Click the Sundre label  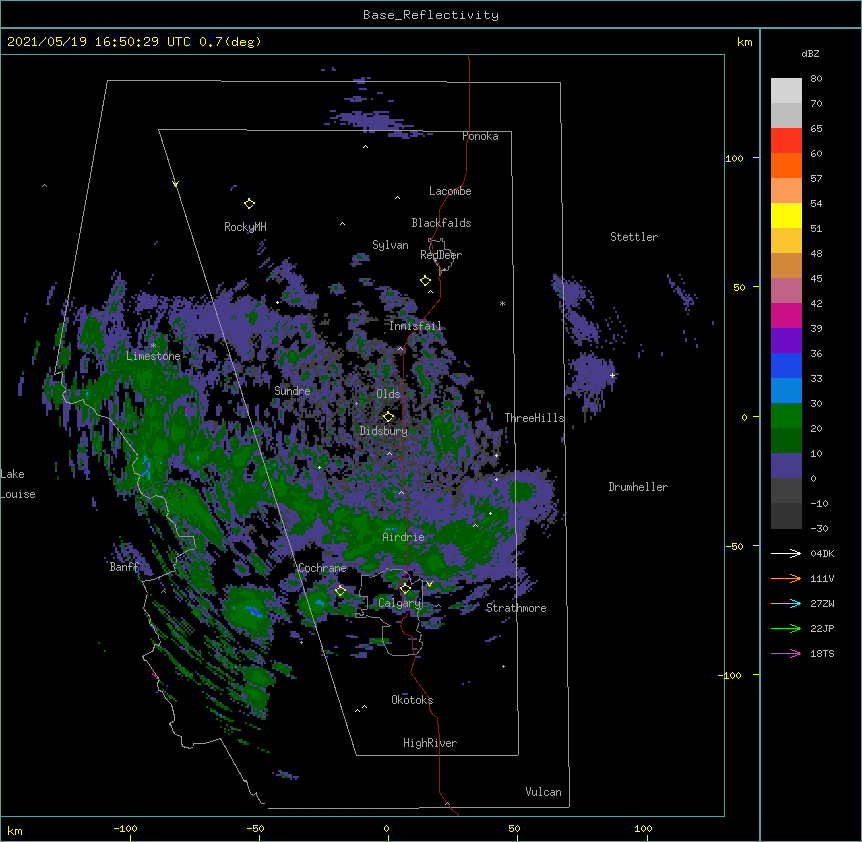coord(292,391)
